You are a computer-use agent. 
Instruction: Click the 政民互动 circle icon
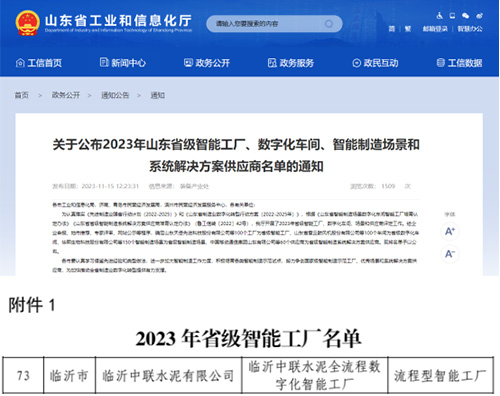pyautogui.click(x=356, y=63)
